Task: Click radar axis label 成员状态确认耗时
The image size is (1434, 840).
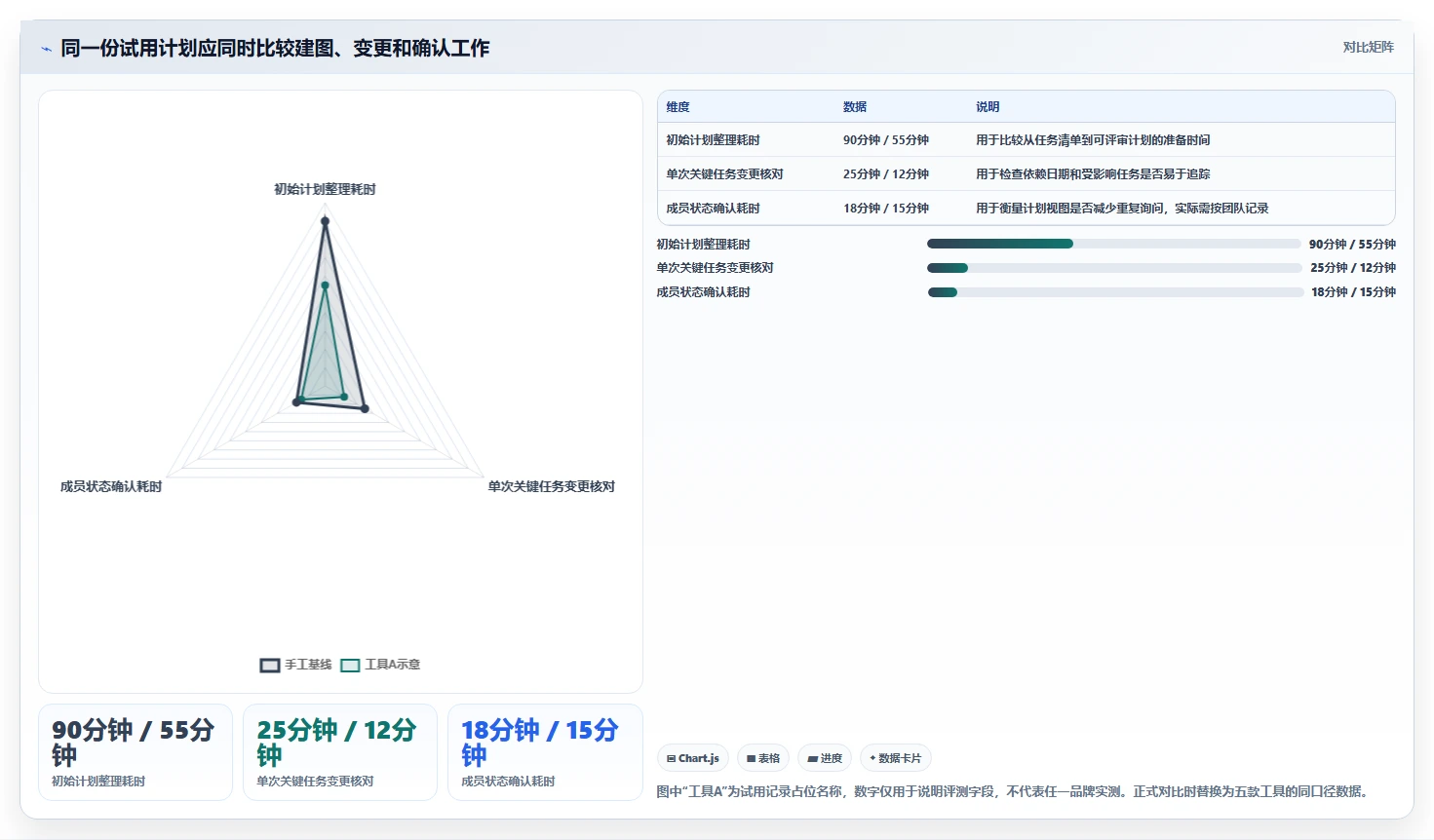Action: tap(111, 486)
